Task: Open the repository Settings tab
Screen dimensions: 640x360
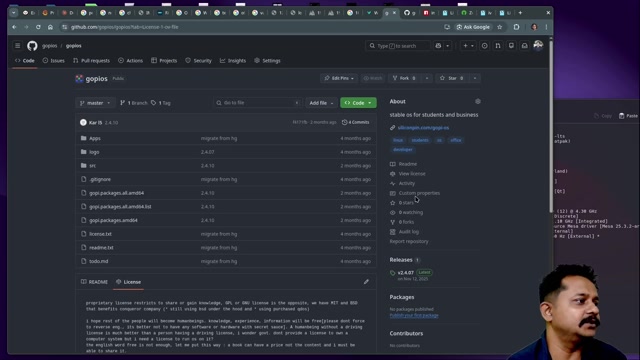Action: point(267,60)
